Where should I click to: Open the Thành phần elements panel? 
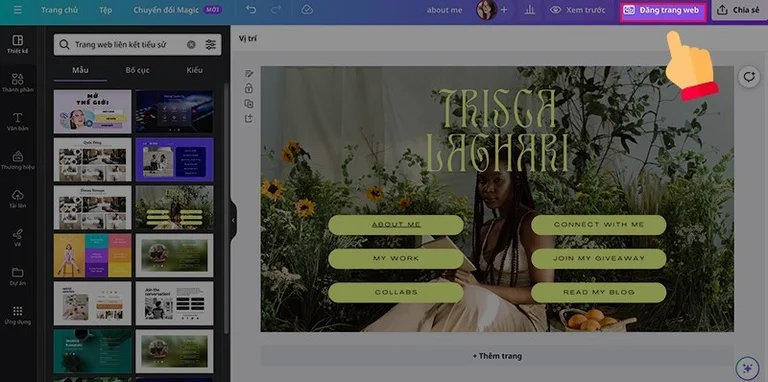(18, 83)
